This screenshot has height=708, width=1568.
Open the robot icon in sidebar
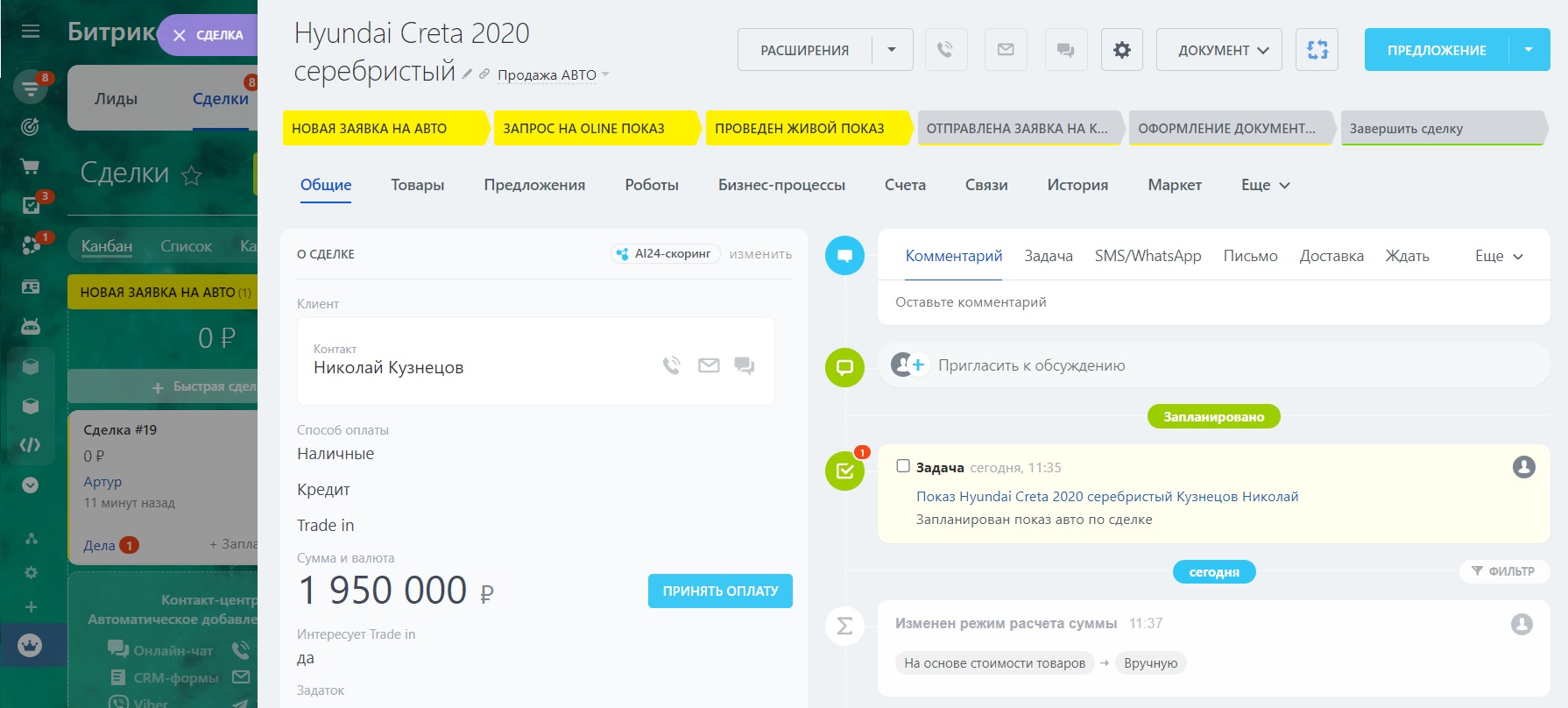coord(31,326)
